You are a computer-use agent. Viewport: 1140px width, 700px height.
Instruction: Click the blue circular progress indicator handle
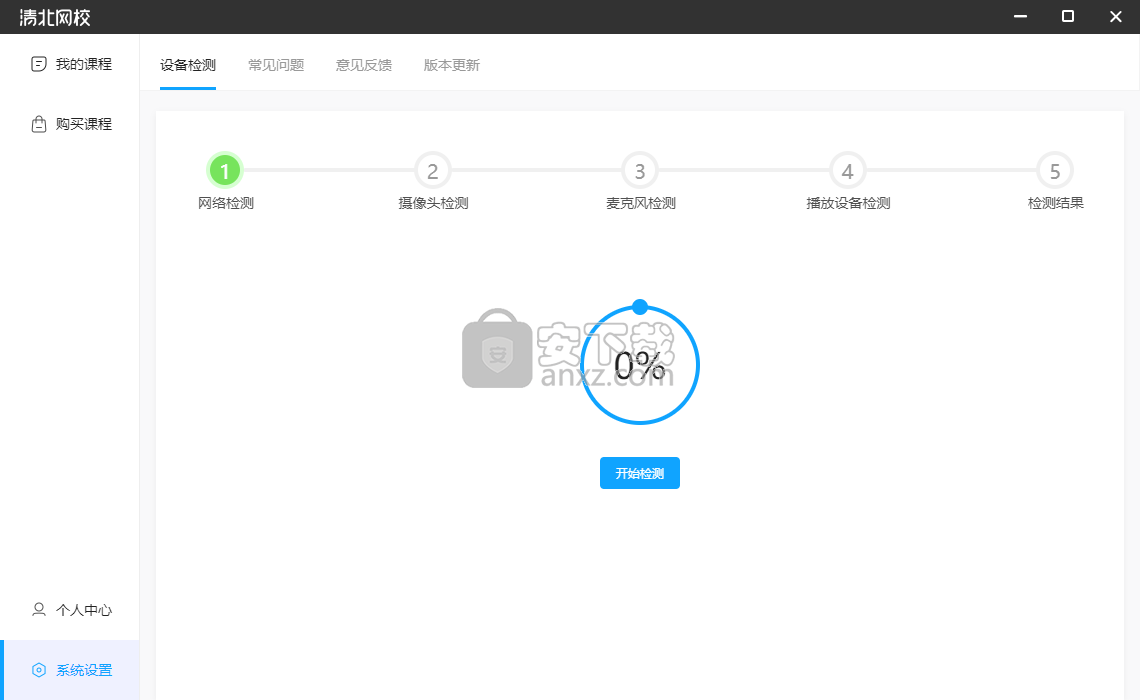point(640,307)
